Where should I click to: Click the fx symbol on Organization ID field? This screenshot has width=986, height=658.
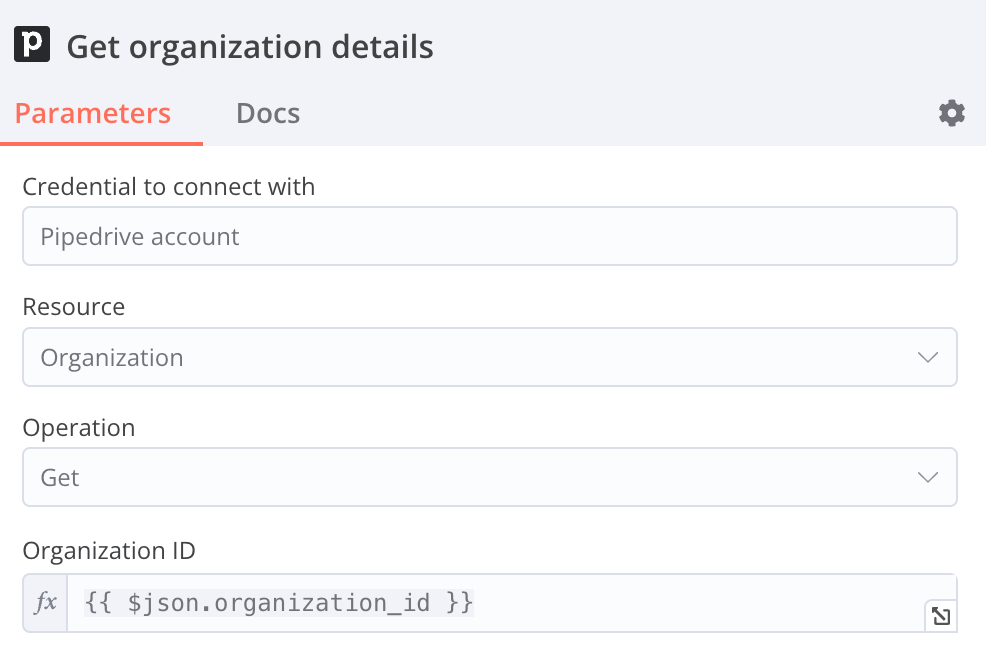(45, 602)
